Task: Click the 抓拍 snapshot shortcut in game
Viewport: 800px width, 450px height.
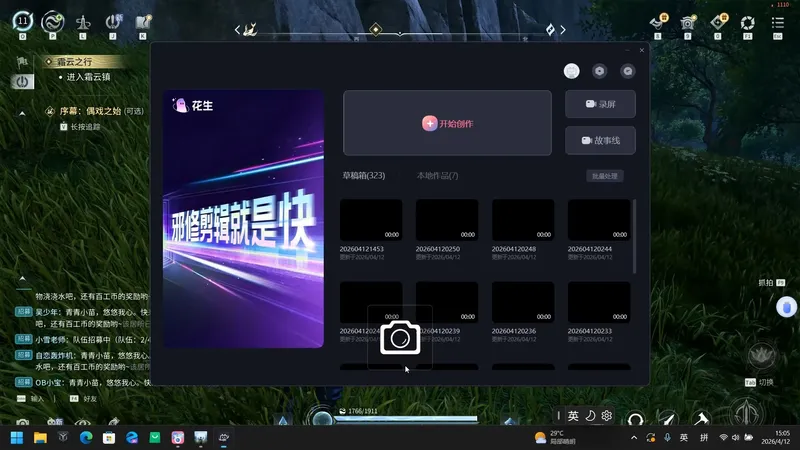Action: click(x=771, y=283)
